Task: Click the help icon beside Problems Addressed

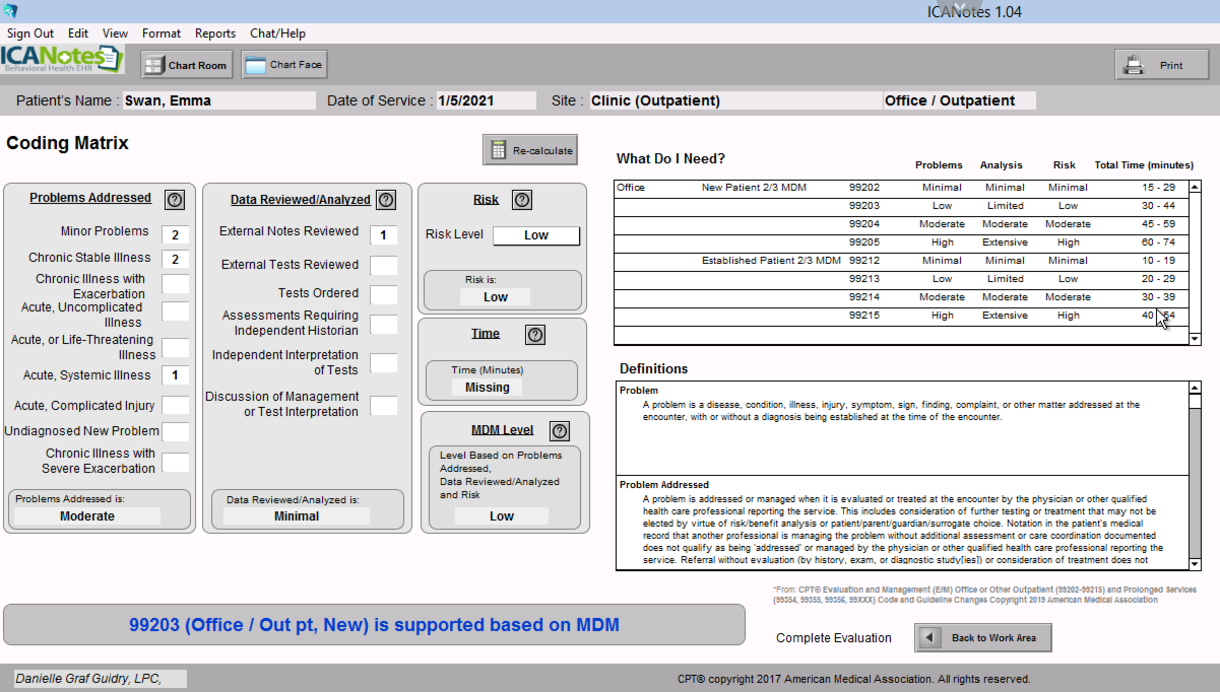Action: pyautogui.click(x=174, y=200)
